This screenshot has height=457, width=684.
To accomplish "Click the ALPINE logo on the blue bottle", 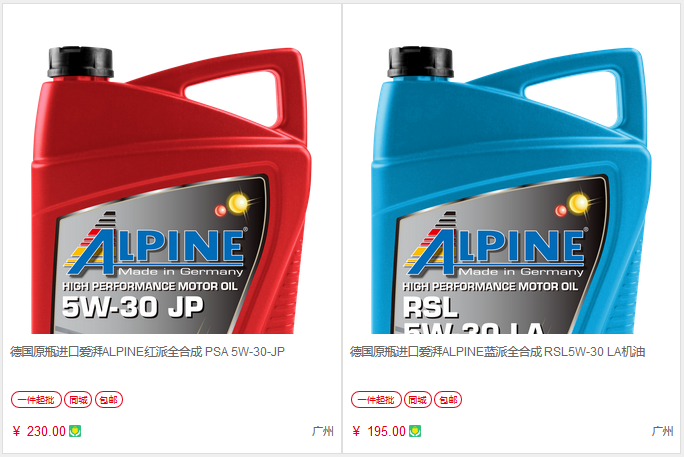I will point(496,246).
